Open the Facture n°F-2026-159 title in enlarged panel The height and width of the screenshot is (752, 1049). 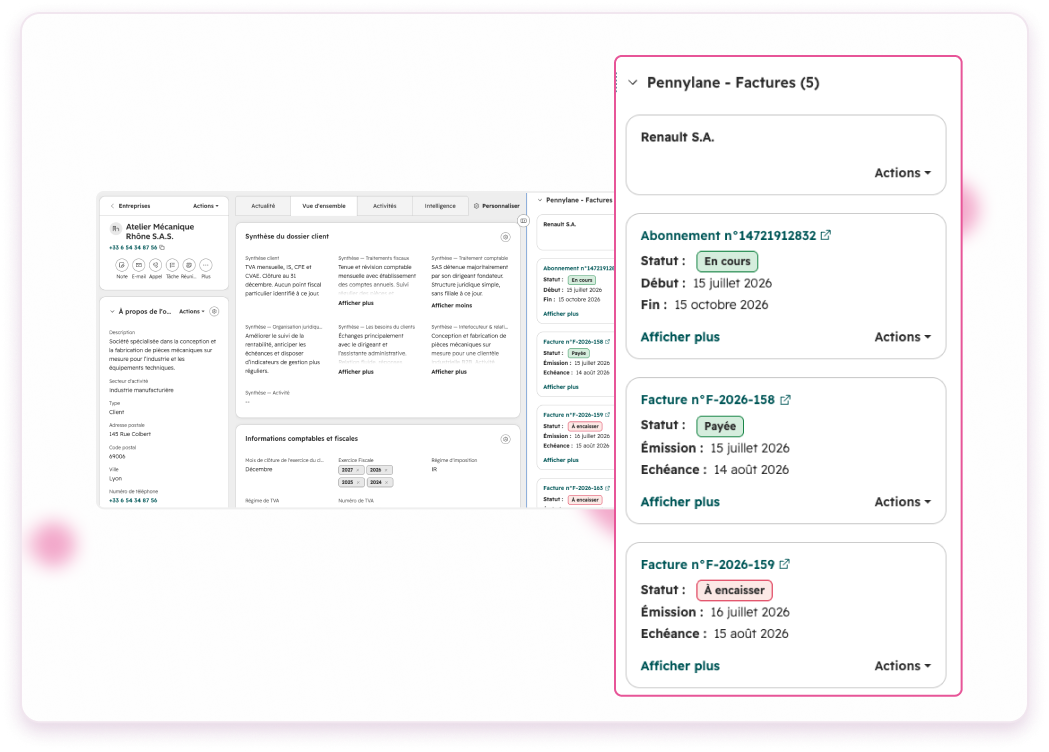tap(707, 565)
